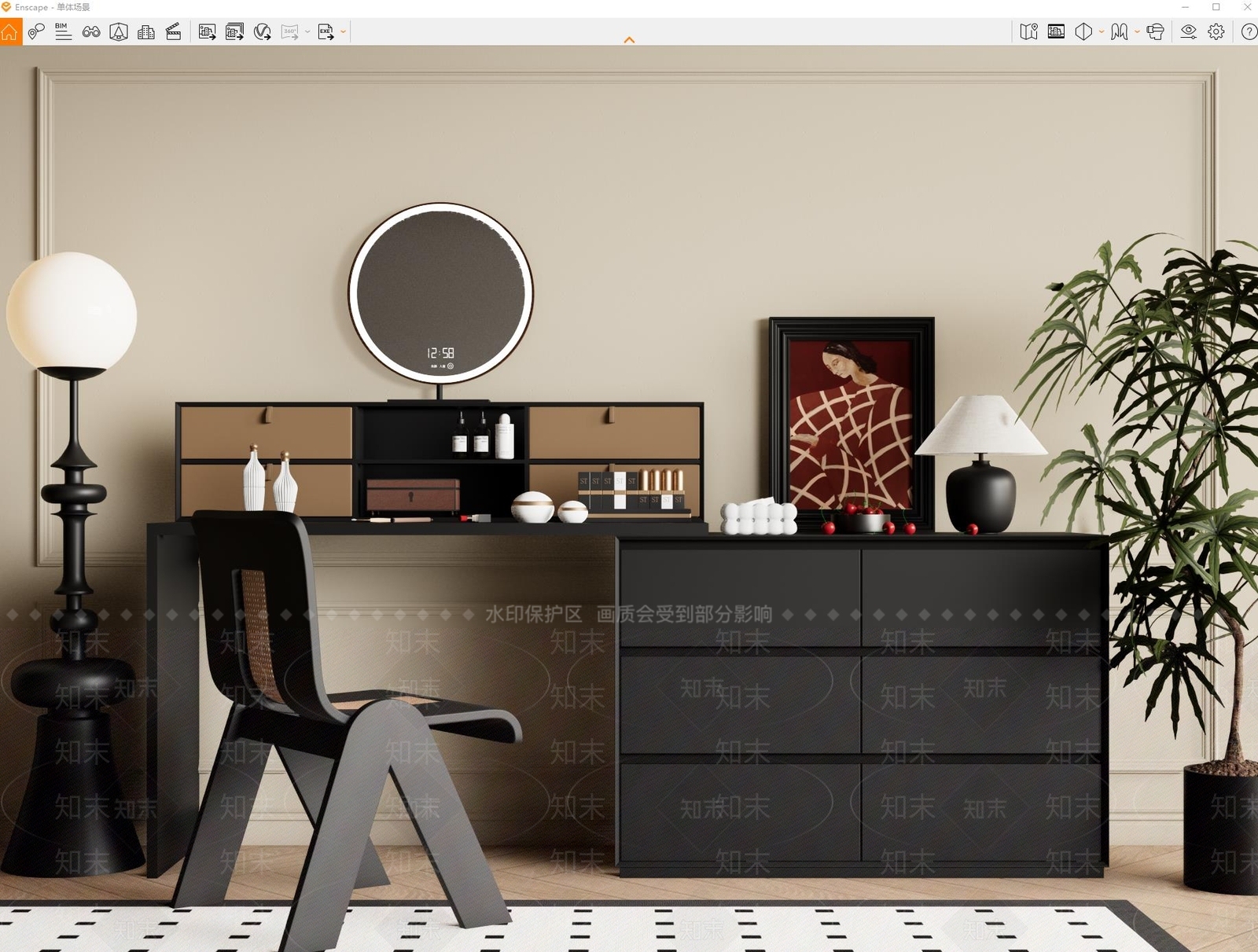Click the V-Ray scene export icon
This screenshot has width=1258, height=952.
262,31
